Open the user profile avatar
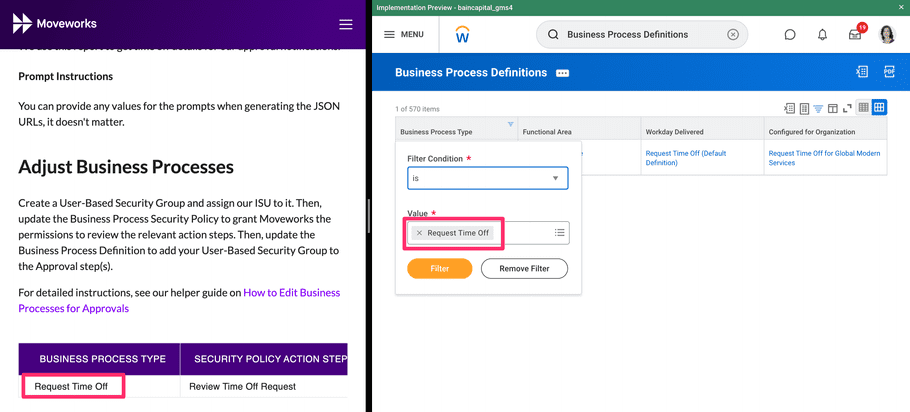The height and width of the screenshot is (412, 910). click(888, 34)
